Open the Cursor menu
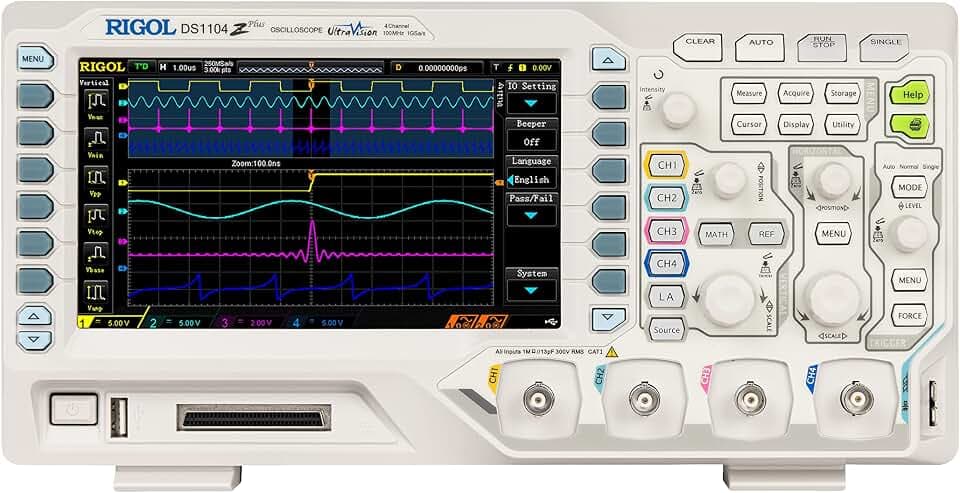 click(749, 124)
